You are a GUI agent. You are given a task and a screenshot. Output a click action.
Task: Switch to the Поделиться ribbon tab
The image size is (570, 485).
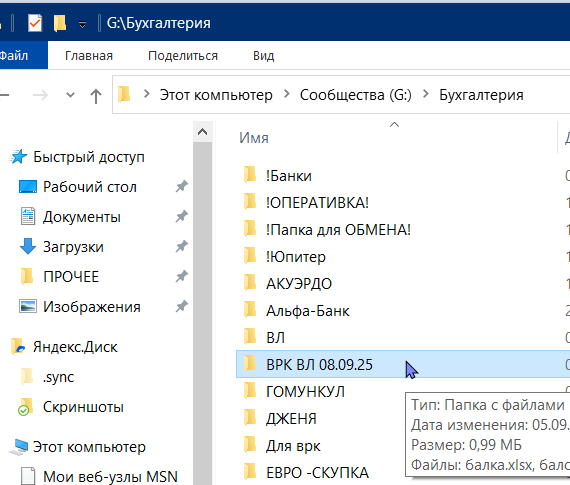[183, 56]
